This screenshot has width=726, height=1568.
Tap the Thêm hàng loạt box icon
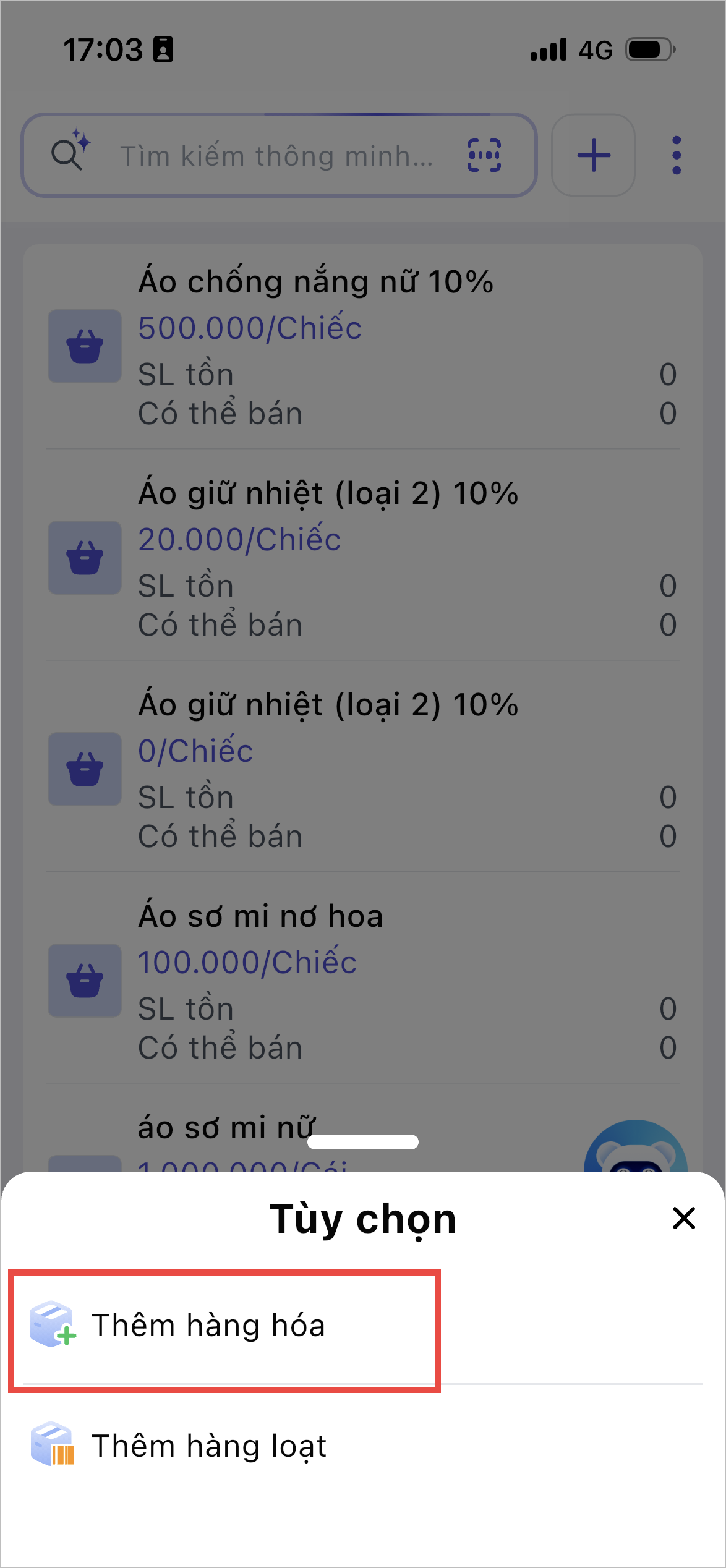(53, 1445)
